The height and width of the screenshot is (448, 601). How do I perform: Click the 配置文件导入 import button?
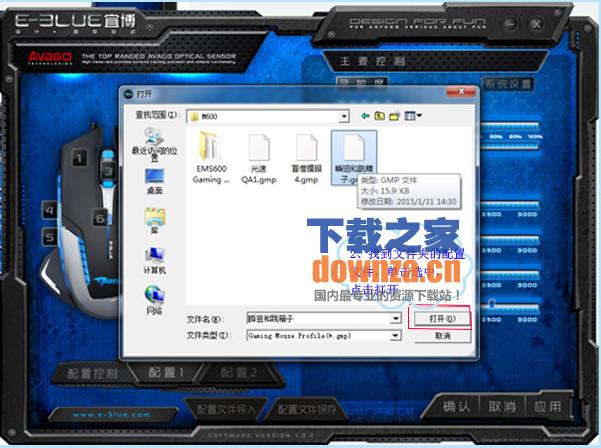click(x=226, y=409)
